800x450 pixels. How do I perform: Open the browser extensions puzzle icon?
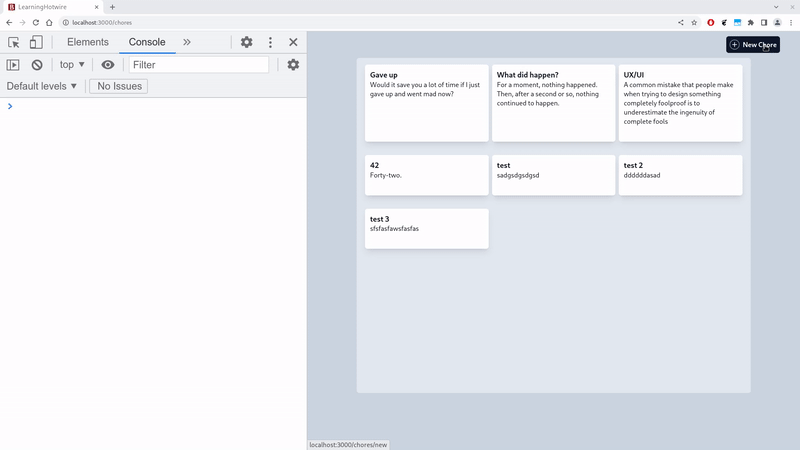751,22
